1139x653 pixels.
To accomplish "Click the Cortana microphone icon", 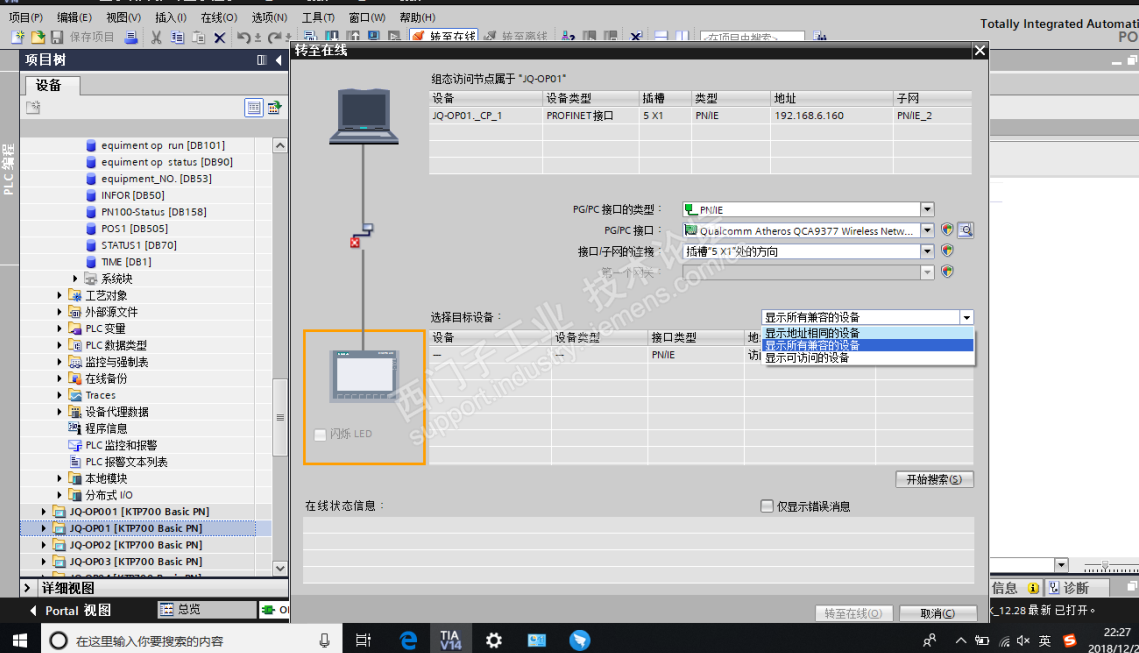I will 324,641.
